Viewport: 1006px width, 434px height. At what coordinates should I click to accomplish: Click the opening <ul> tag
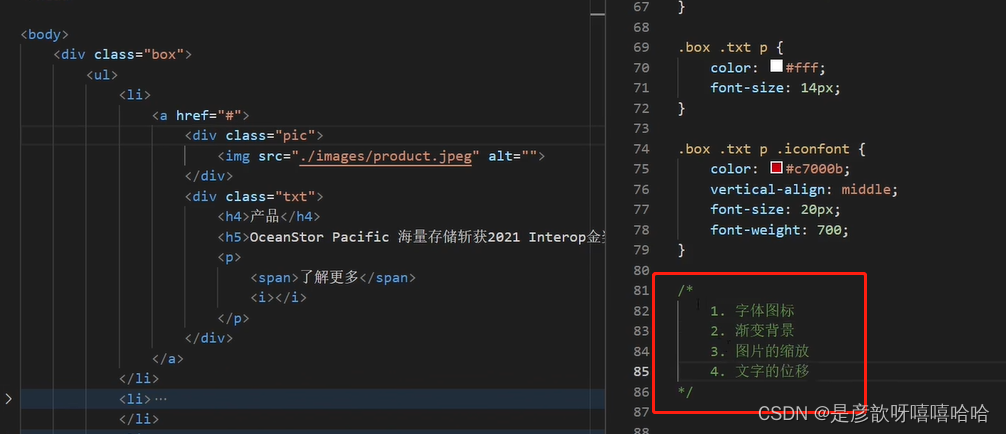102,75
